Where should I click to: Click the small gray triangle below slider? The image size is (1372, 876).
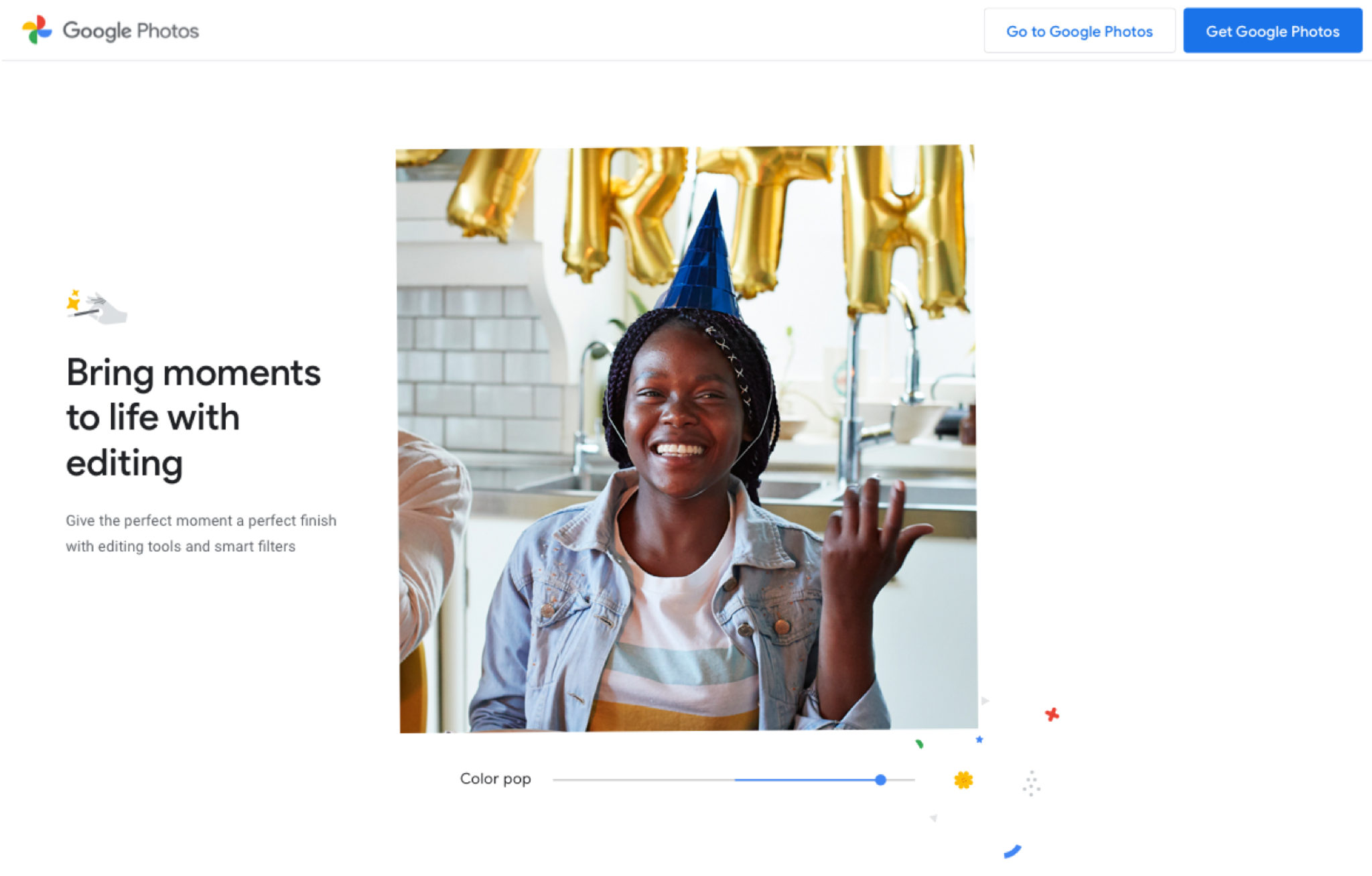[933, 818]
